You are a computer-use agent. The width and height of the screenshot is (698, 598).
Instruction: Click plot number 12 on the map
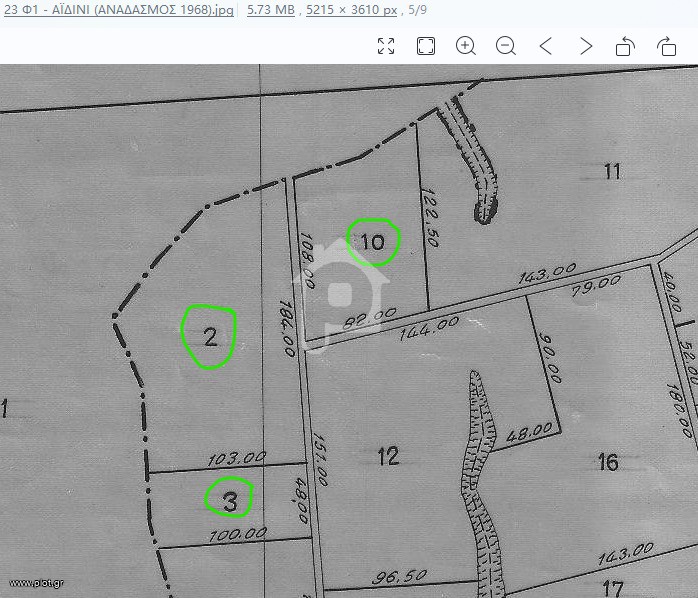(x=388, y=456)
